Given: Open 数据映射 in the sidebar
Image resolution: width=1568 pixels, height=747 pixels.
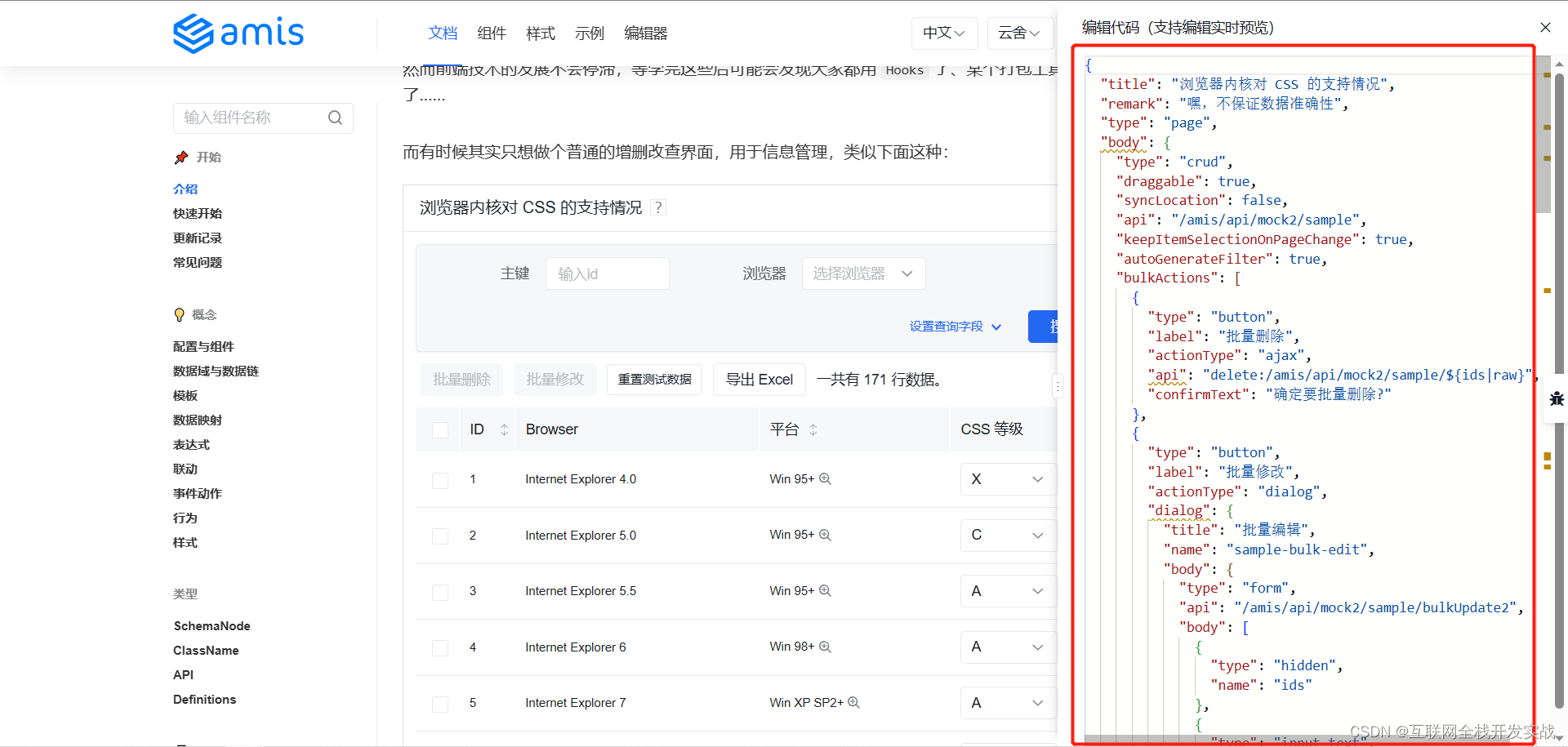Looking at the screenshot, I should tap(198, 420).
